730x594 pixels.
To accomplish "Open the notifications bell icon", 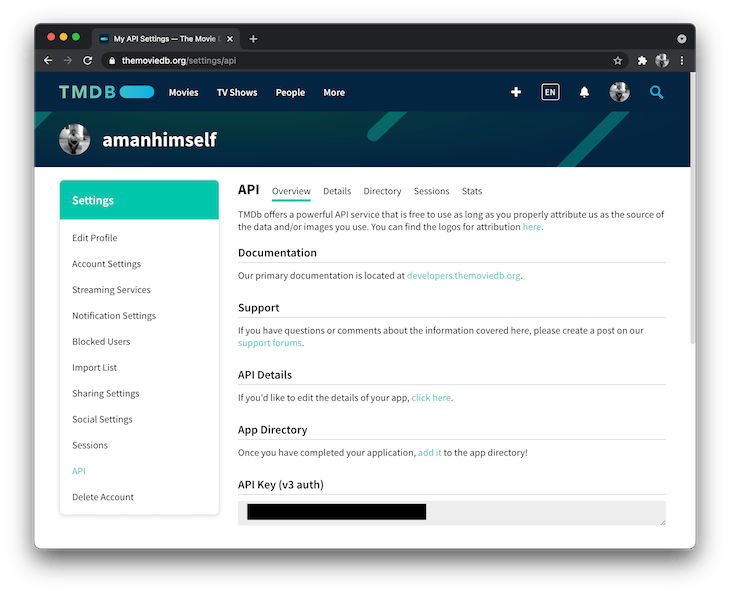I will [x=585, y=92].
